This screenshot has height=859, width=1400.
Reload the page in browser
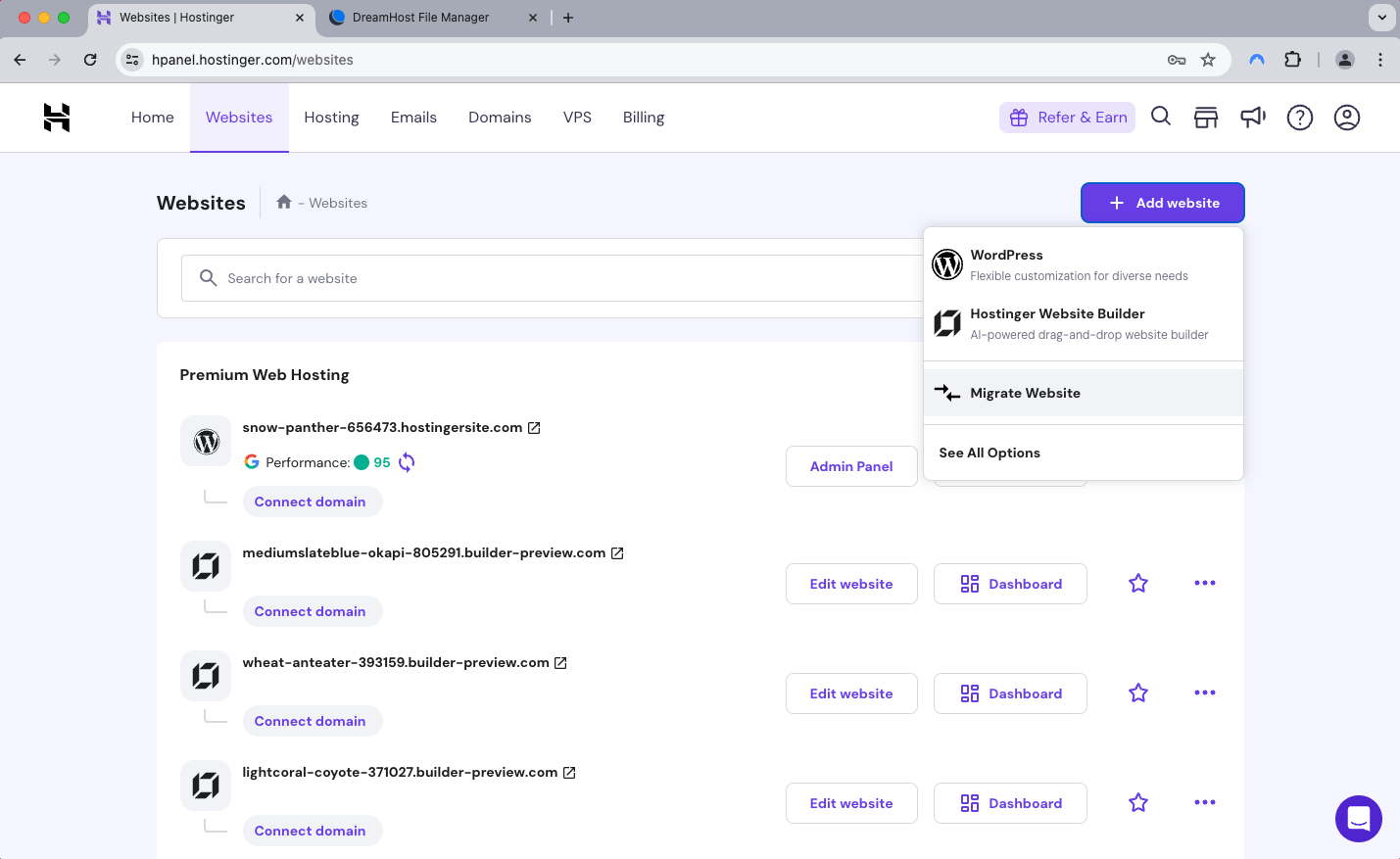[x=90, y=60]
